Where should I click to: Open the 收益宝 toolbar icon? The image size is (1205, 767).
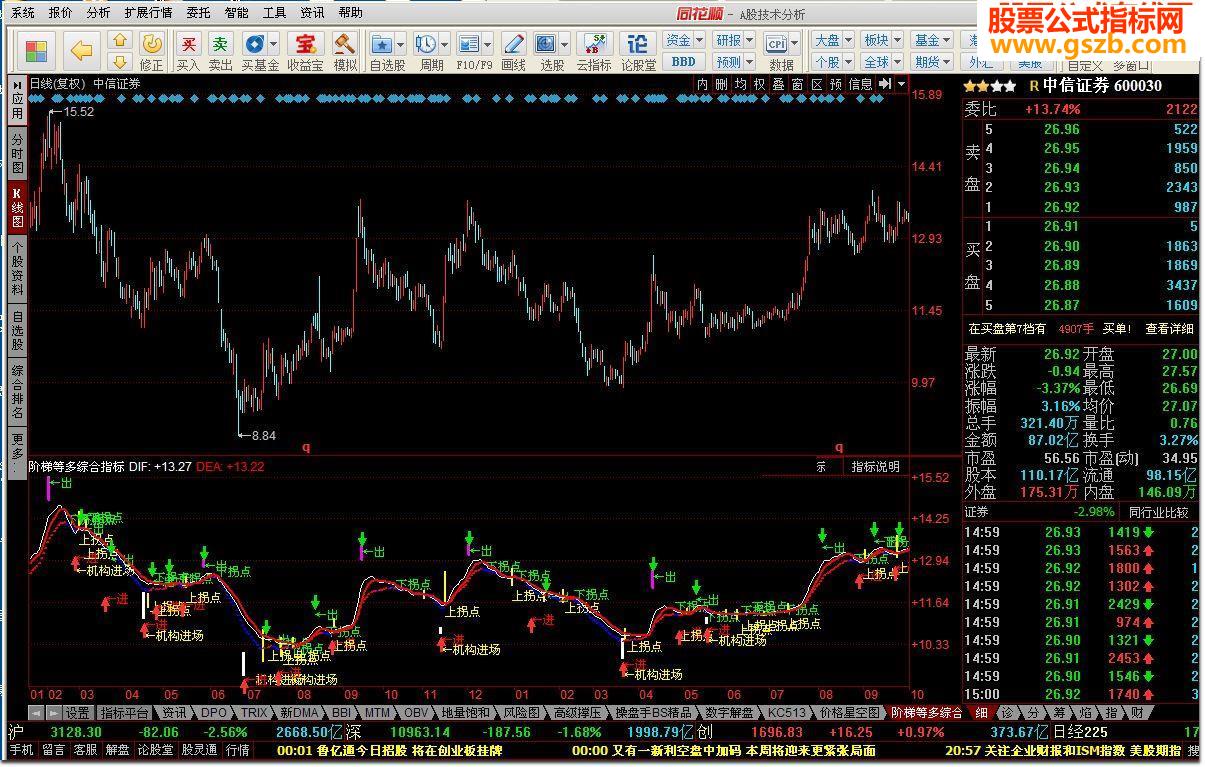(305, 51)
